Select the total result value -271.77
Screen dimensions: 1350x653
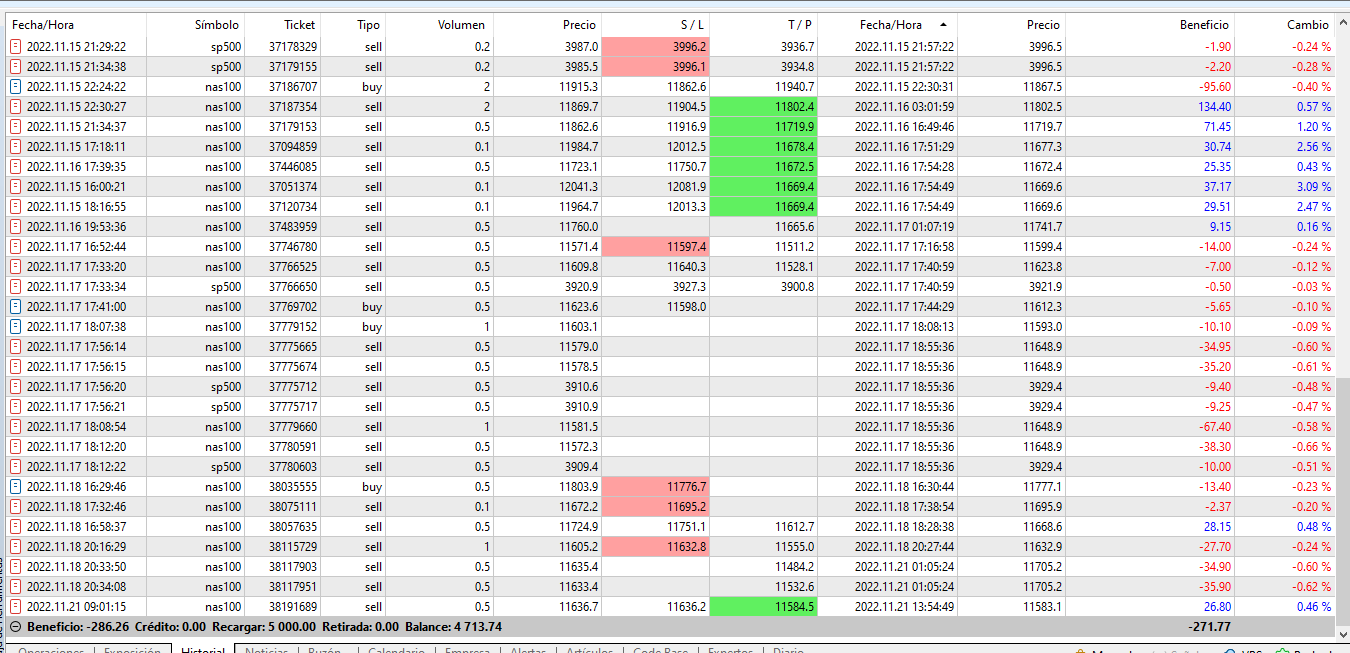click(x=1210, y=627)
